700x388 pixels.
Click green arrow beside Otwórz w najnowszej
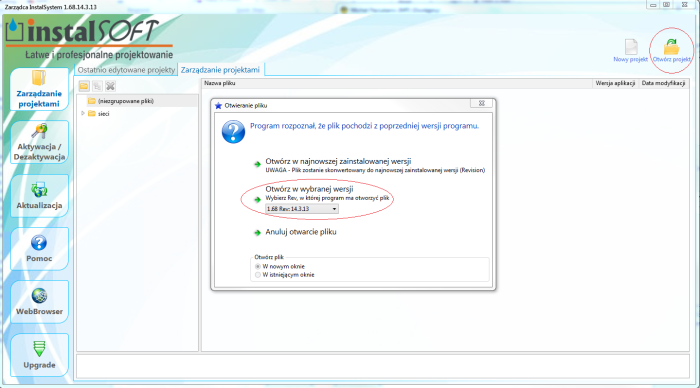(x=258, y=164)
